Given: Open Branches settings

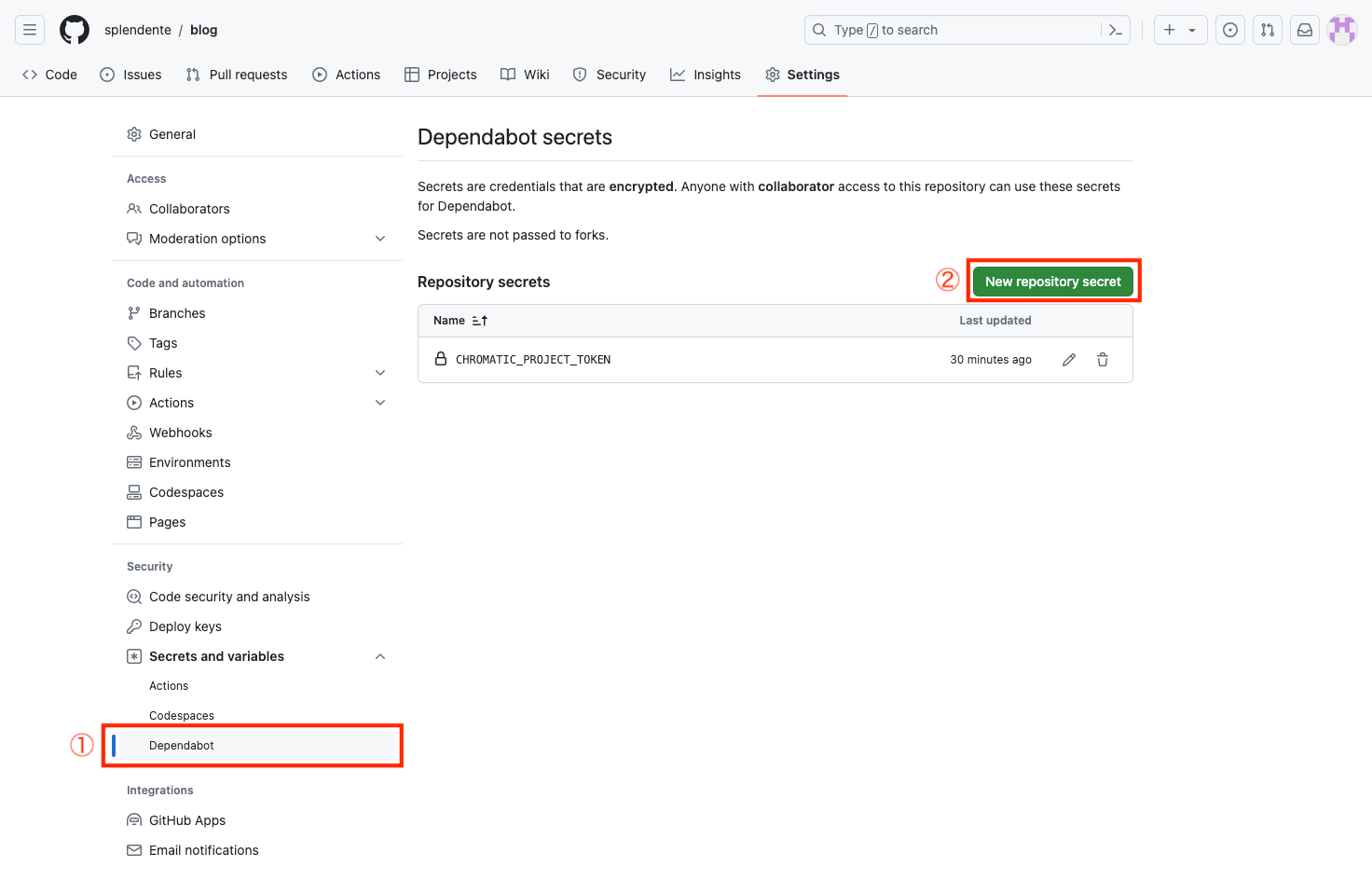Looking at the screenshot, I should 257,313.
